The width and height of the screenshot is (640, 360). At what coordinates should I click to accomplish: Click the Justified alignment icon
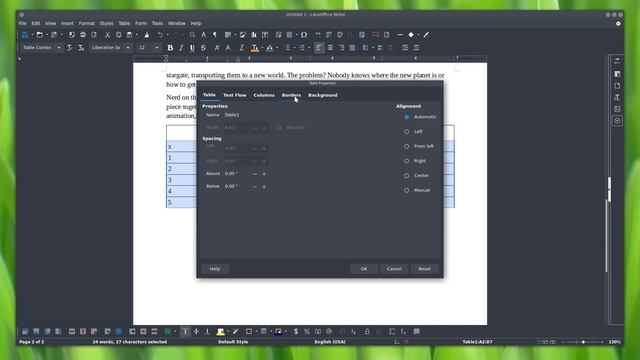352,48
